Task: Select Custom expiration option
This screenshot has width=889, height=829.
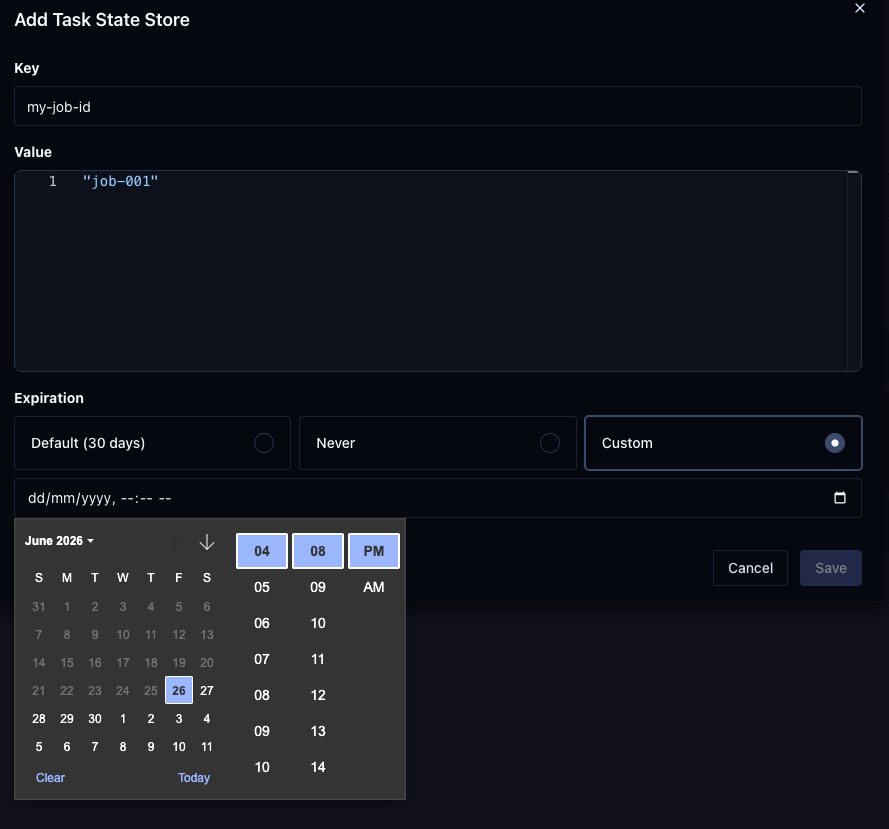Action: click(x=723, y=443)
